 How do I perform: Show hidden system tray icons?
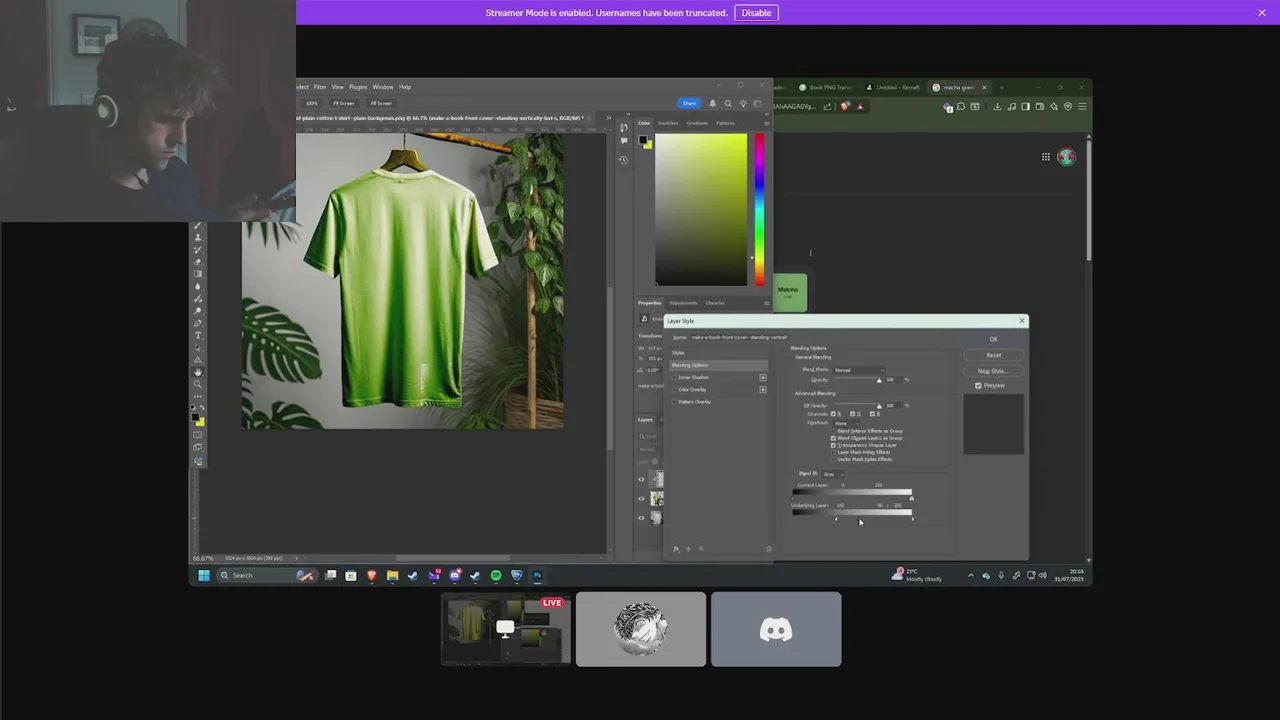pyautogui.click(x=970, y=576)
